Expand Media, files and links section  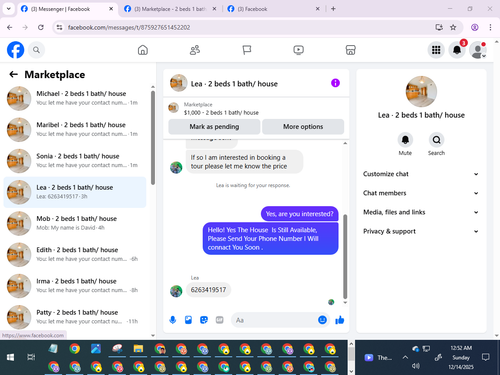(421, 212)
